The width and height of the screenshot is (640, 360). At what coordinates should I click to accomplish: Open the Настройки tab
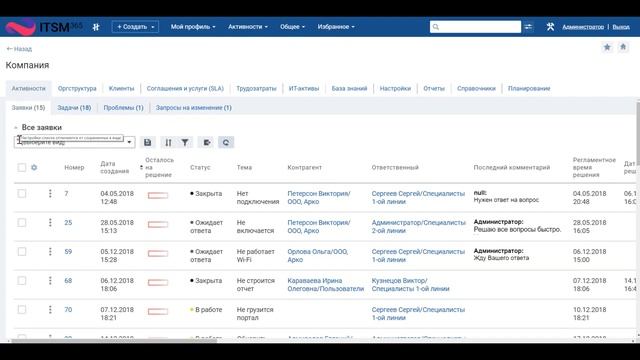click(x=395, y=89)
